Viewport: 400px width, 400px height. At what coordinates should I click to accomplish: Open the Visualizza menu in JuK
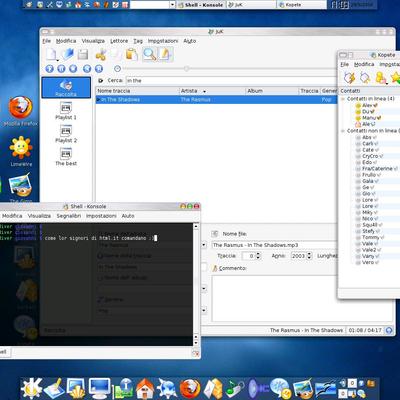tap(93, 41)
